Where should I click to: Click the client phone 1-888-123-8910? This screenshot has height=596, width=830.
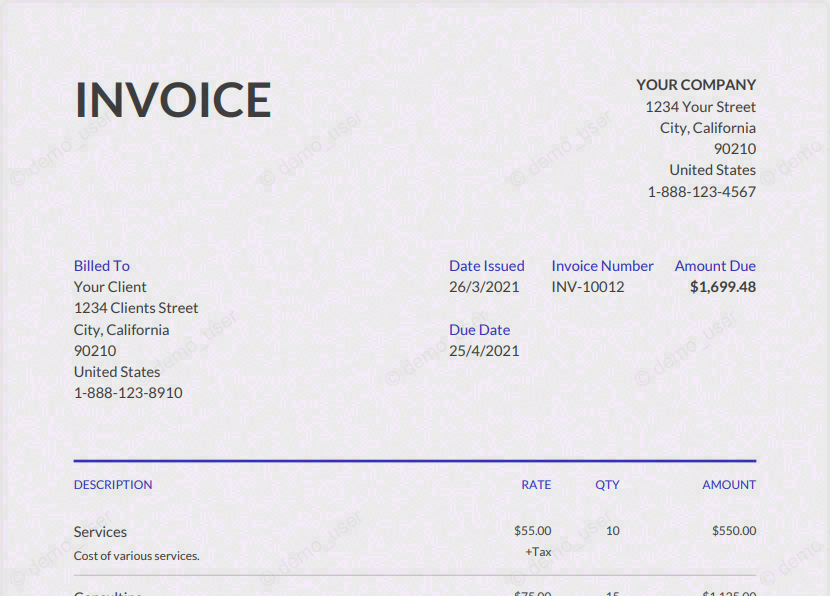coord(128,393)
